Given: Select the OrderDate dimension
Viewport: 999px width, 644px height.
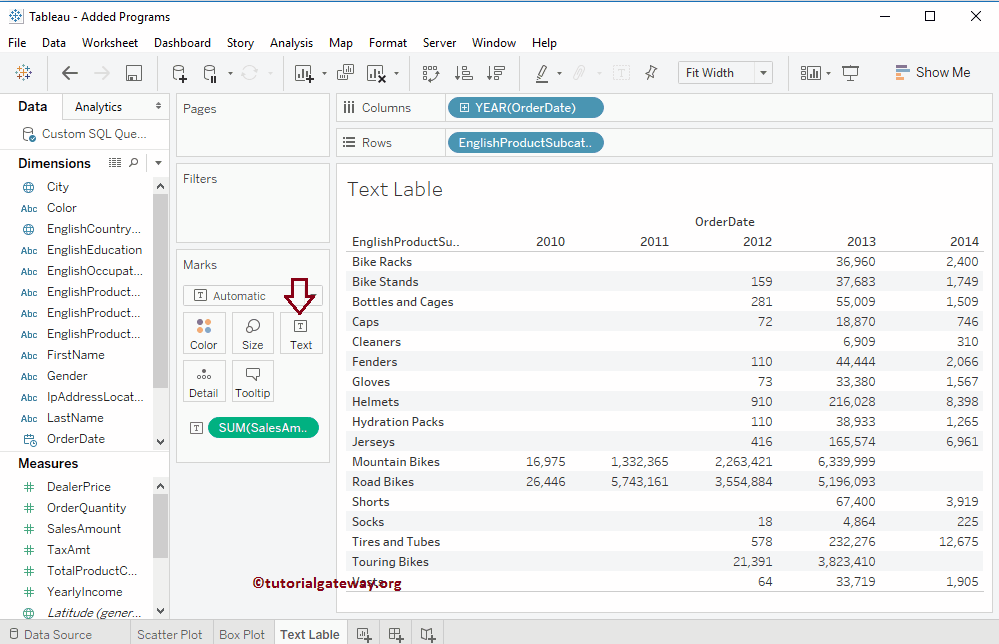Looking at the screenshot, I should 76,439.
